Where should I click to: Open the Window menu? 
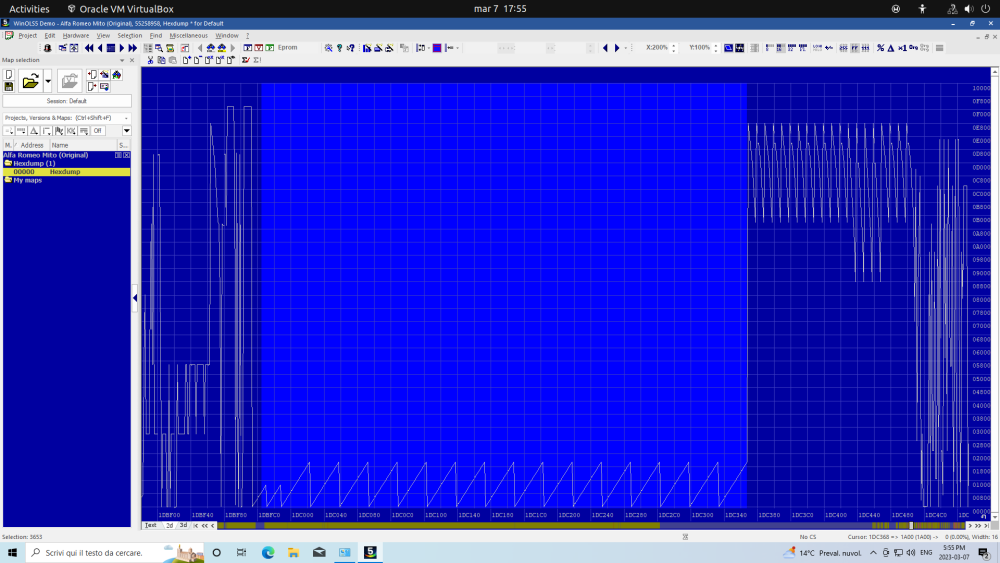point(226,36)
